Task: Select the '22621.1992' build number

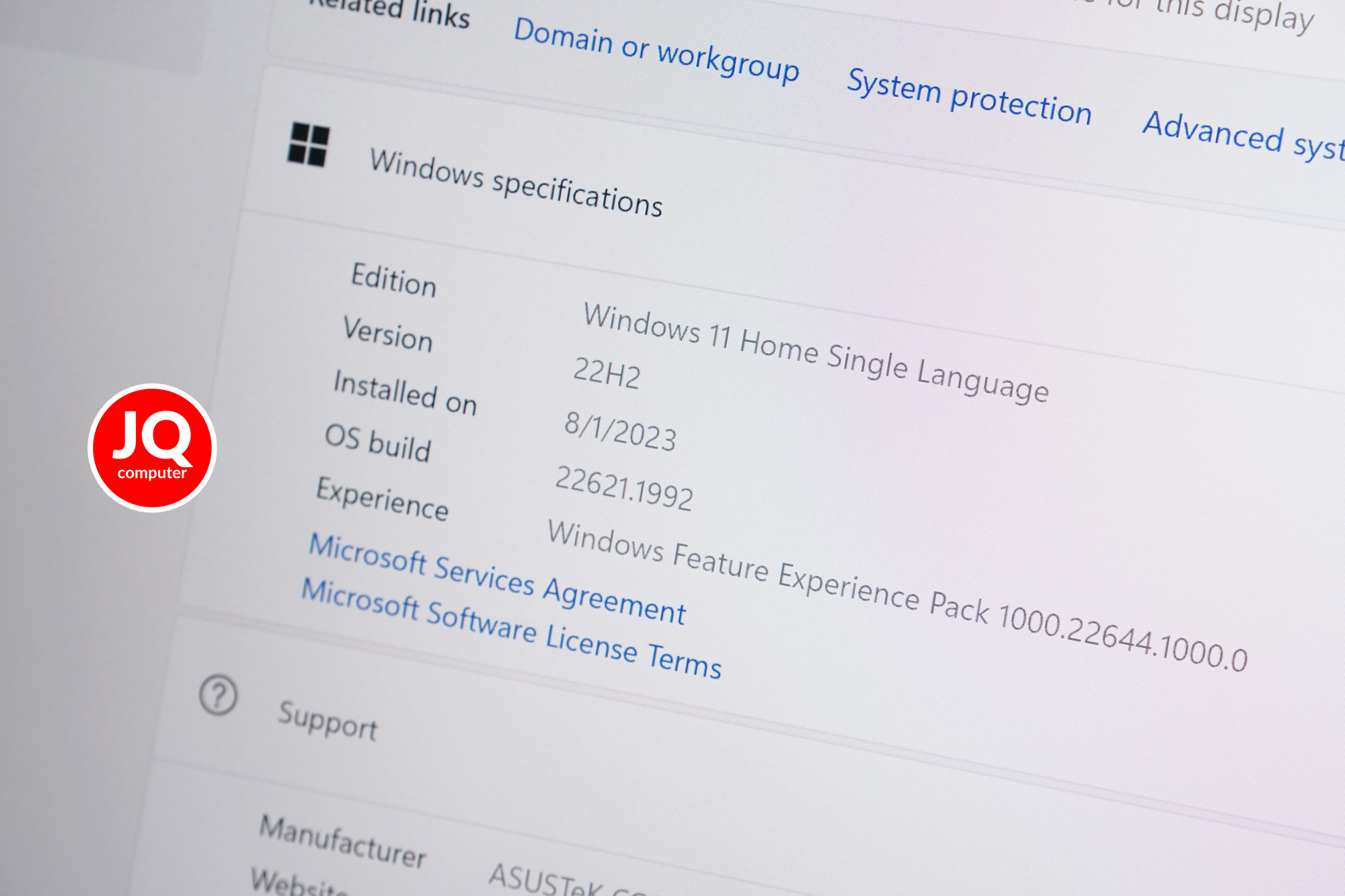Action: [624, 489]
